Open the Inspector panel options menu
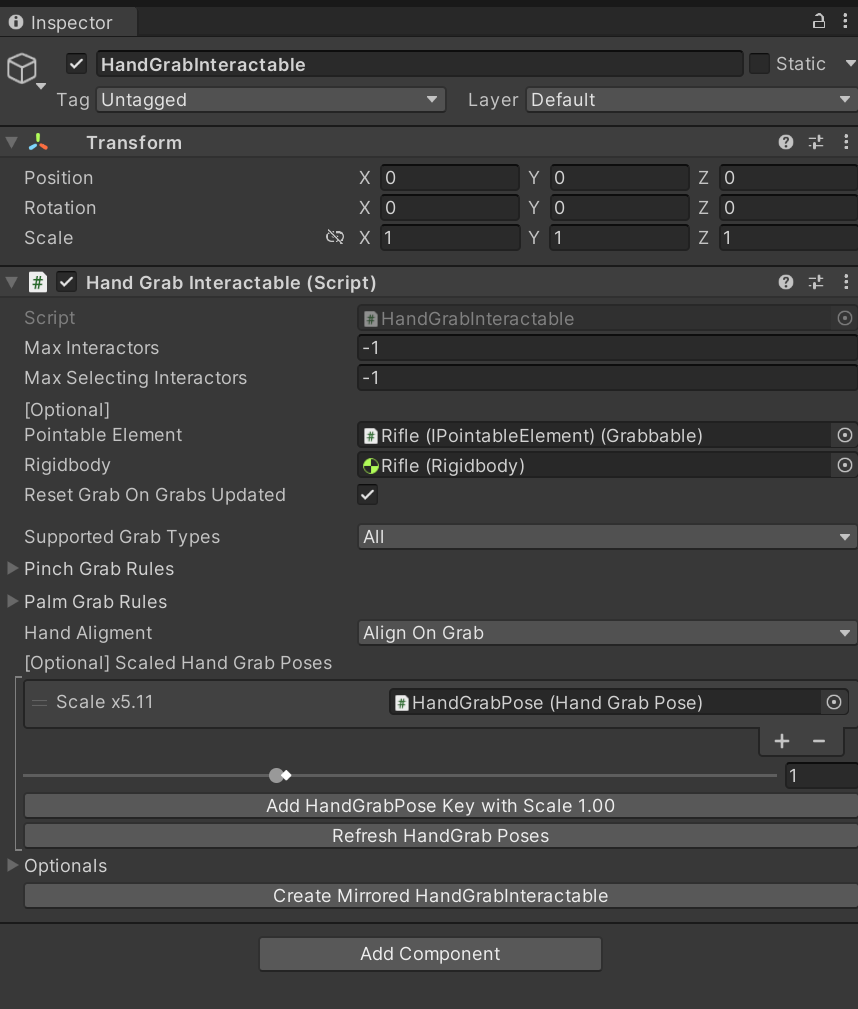Viewport: 858px width, 1009px height. [845, 21]
